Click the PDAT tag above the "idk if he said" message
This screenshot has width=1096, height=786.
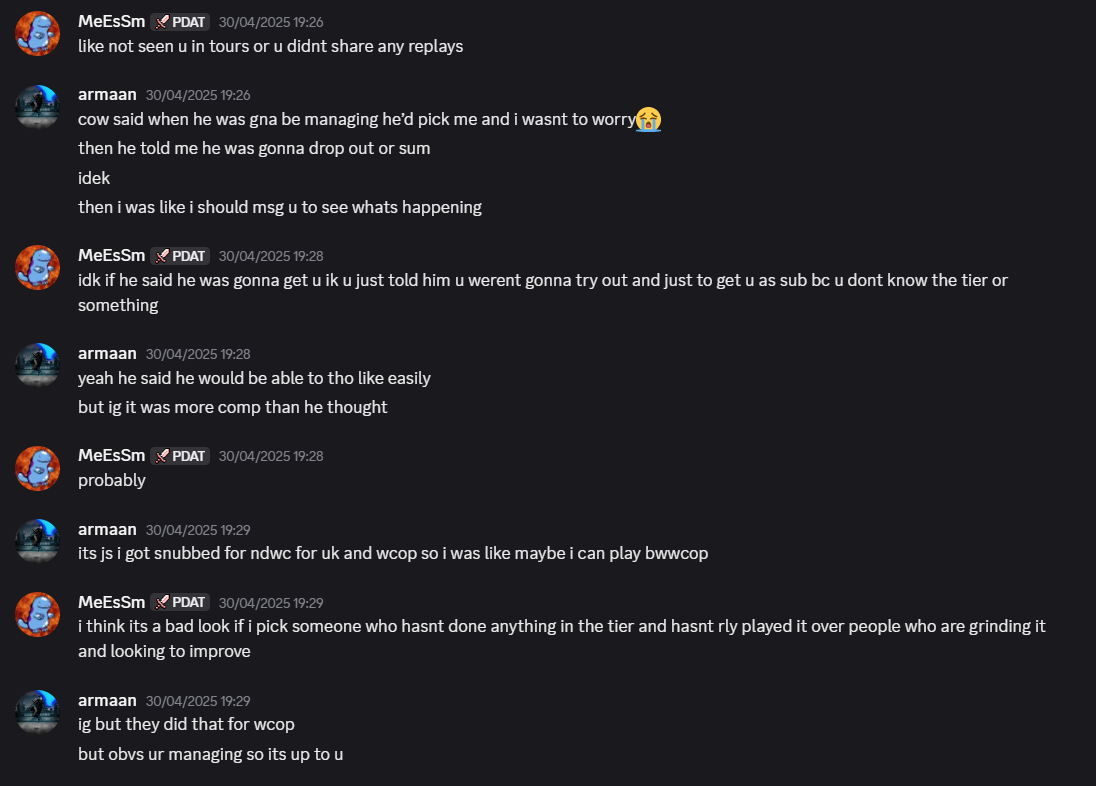[x=180, y=256]
